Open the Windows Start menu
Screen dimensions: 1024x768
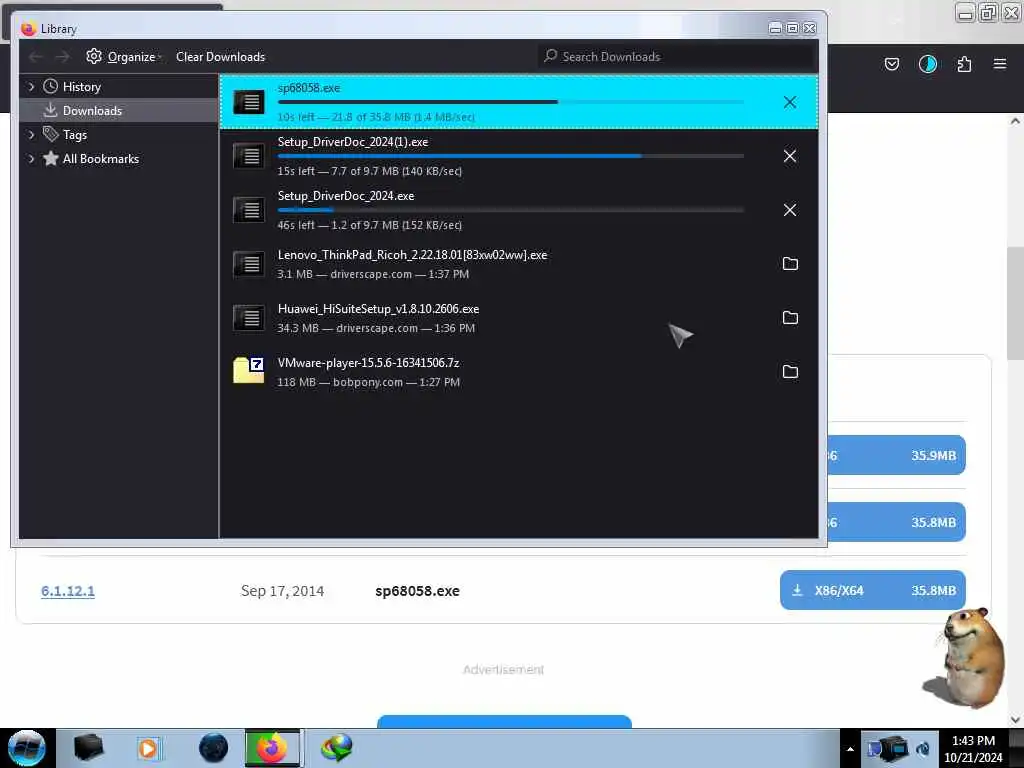pyautogui.click(x=26, y=748)
